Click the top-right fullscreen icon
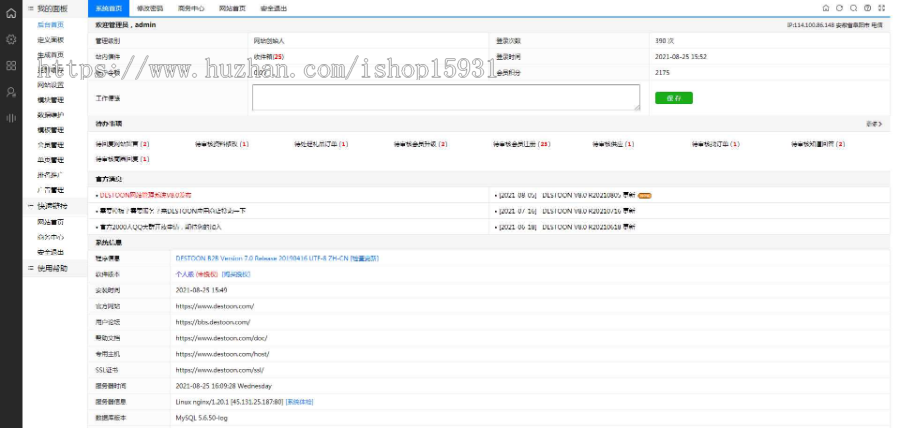 click(881, 8)
